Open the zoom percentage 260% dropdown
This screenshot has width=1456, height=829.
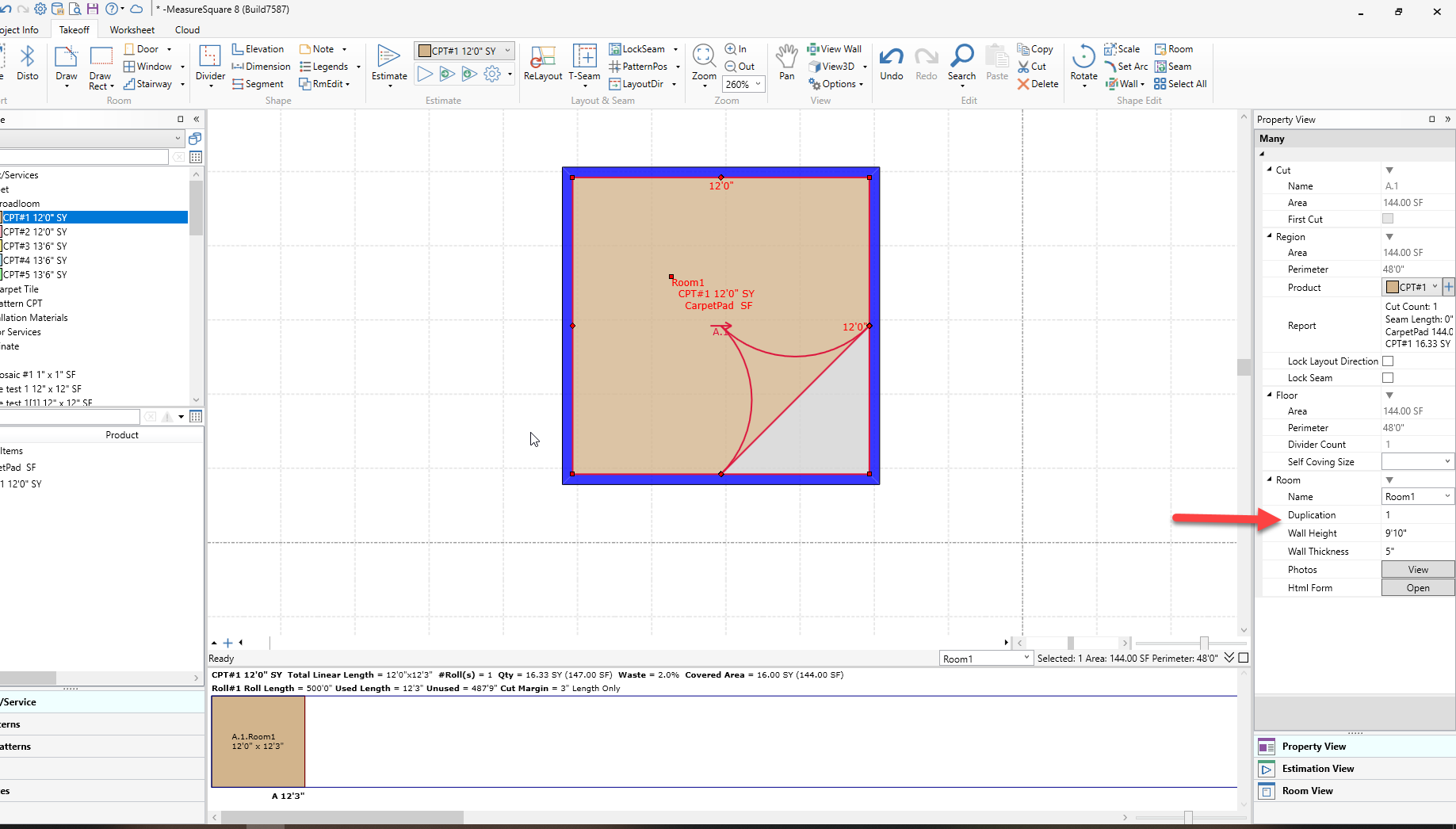pos(758,84)
